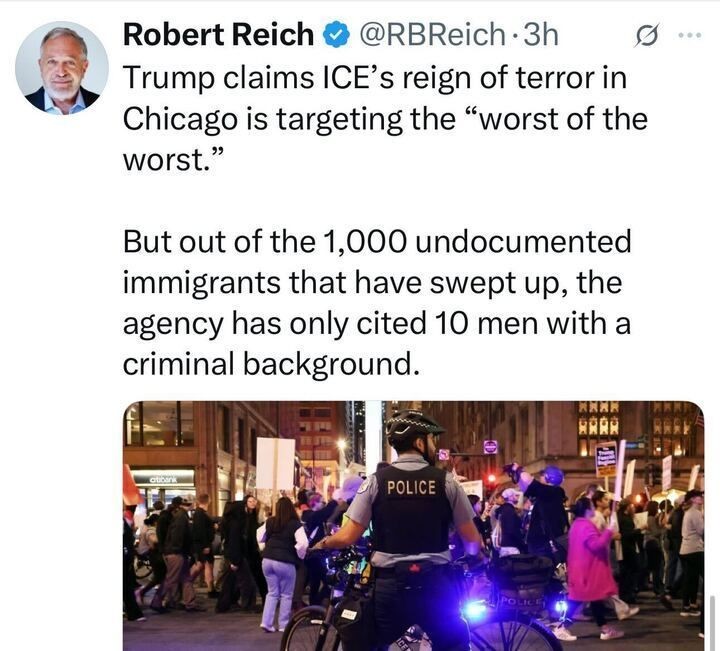The width and height of the screenshot is (720, 651).
Task: Click the citibank sign in the photo
Action: coord(163,480)
